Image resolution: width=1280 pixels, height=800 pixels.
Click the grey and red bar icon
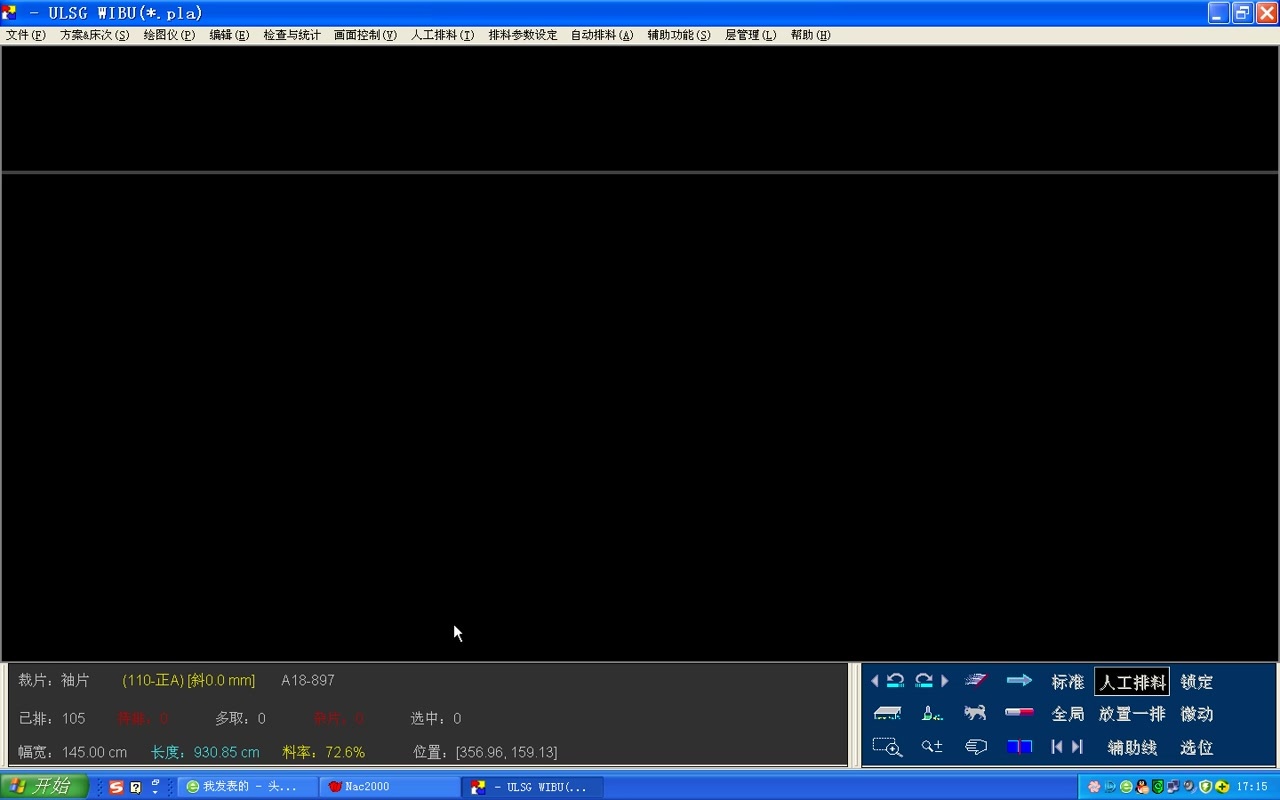pyautogui.click(x=1019, y=713)
